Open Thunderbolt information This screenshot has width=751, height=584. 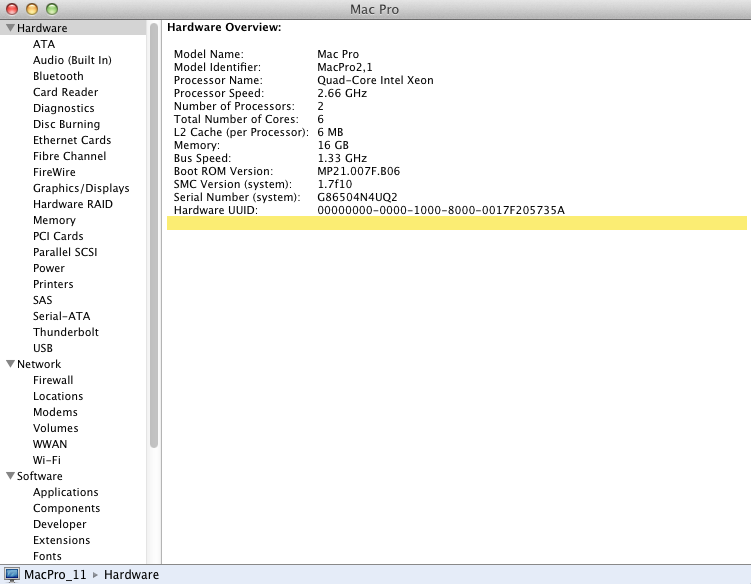[x=66, y=332]
